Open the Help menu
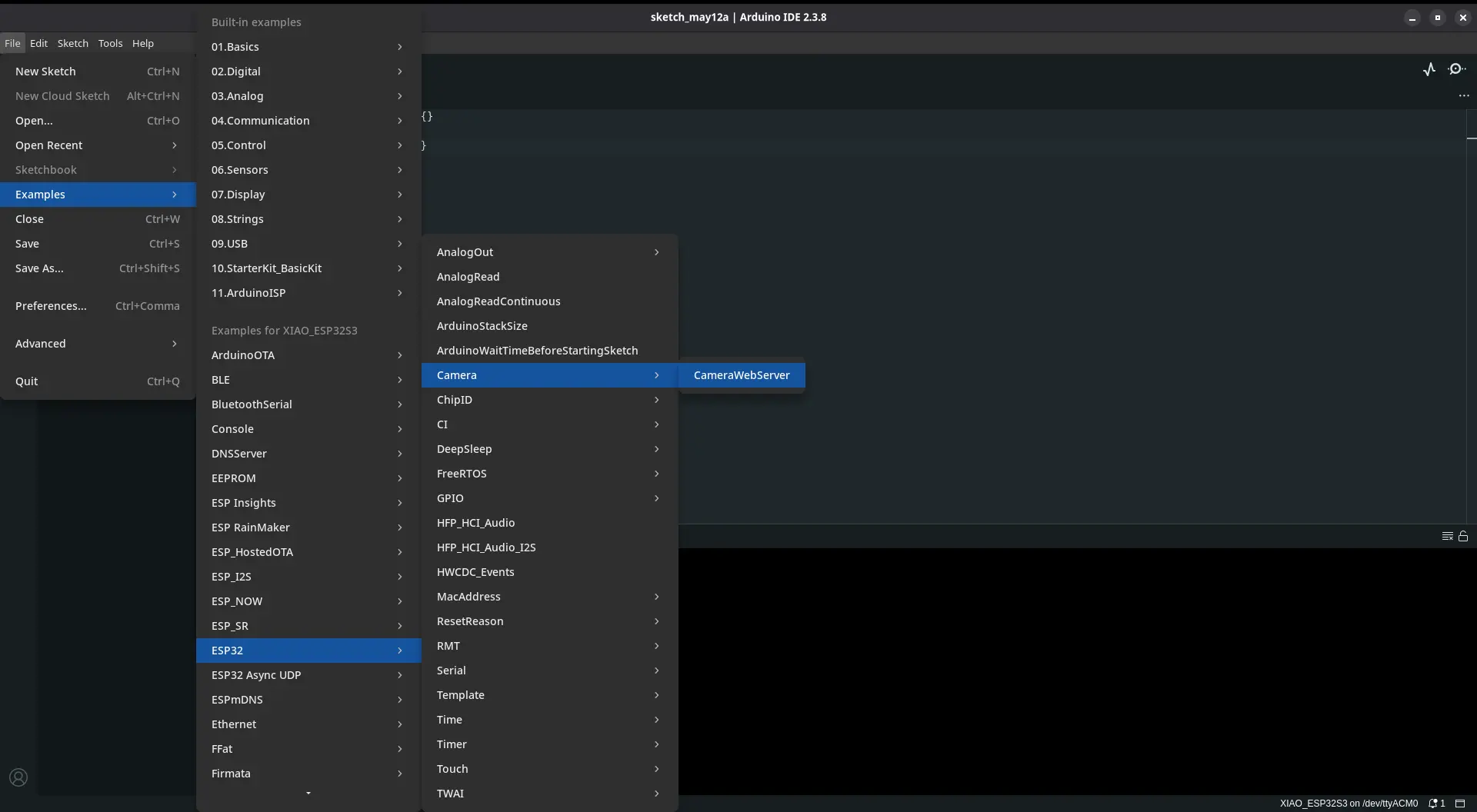The width and height of the screenshot is (1477, 812). point(143,43)
